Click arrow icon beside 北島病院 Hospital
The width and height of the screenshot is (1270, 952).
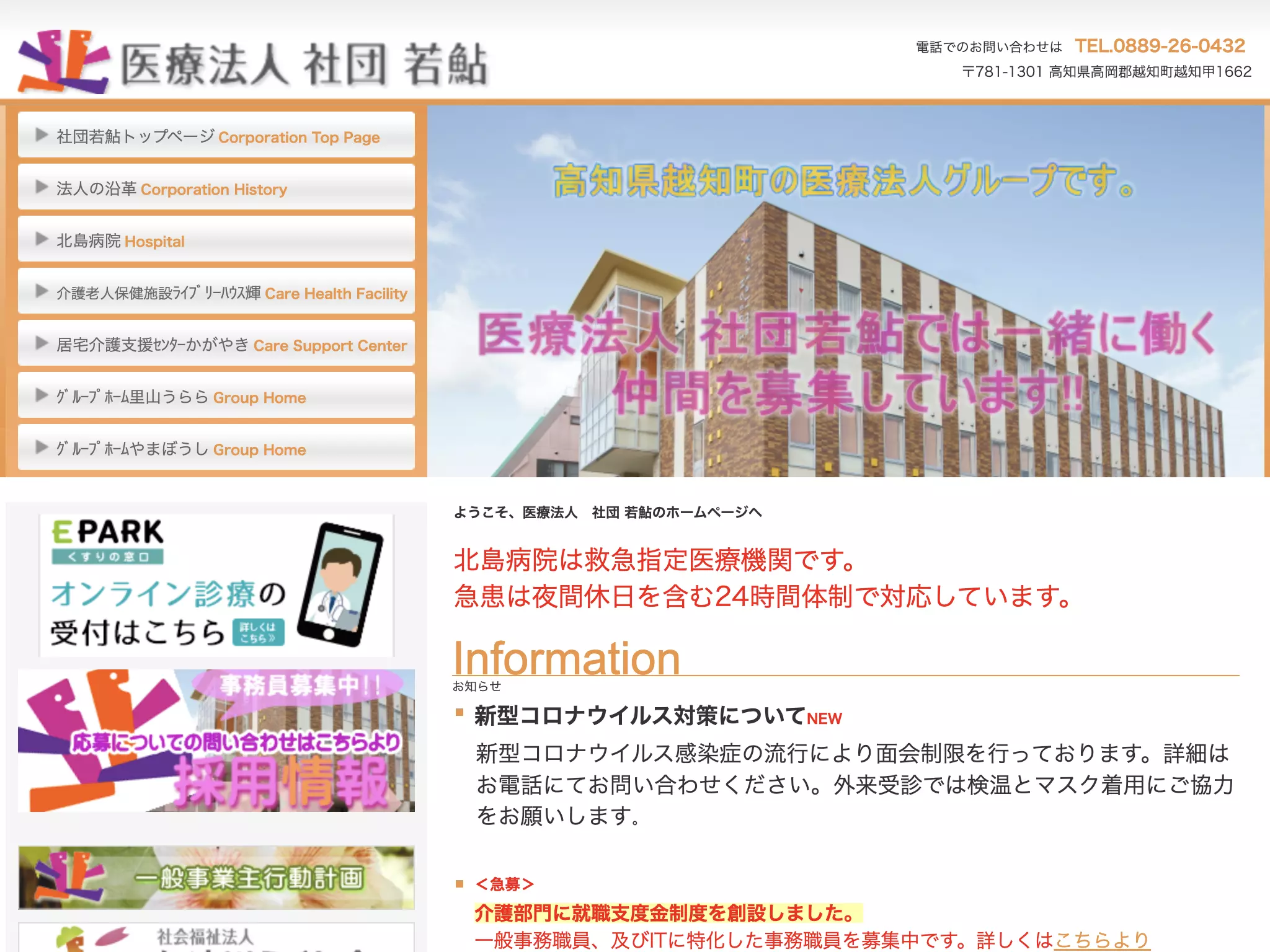click(x=42, y=239)
